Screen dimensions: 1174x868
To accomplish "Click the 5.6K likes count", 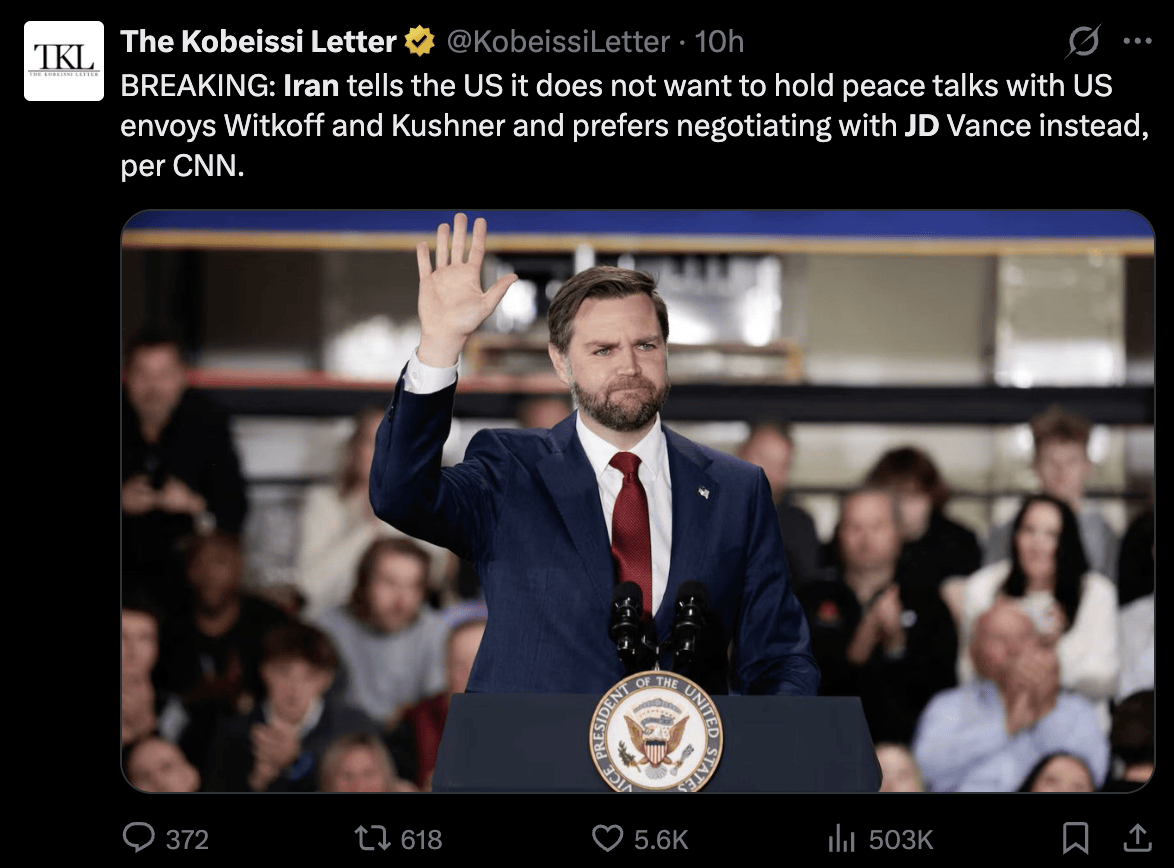I will [661, 839].
